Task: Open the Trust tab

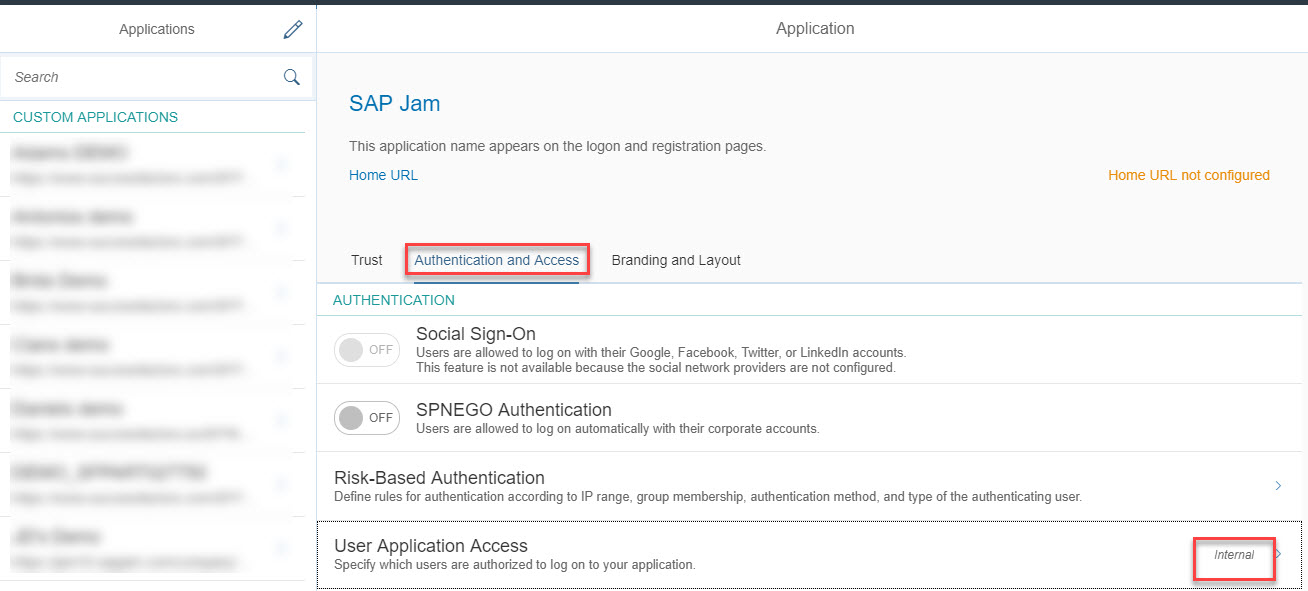Action: (367, 260)
